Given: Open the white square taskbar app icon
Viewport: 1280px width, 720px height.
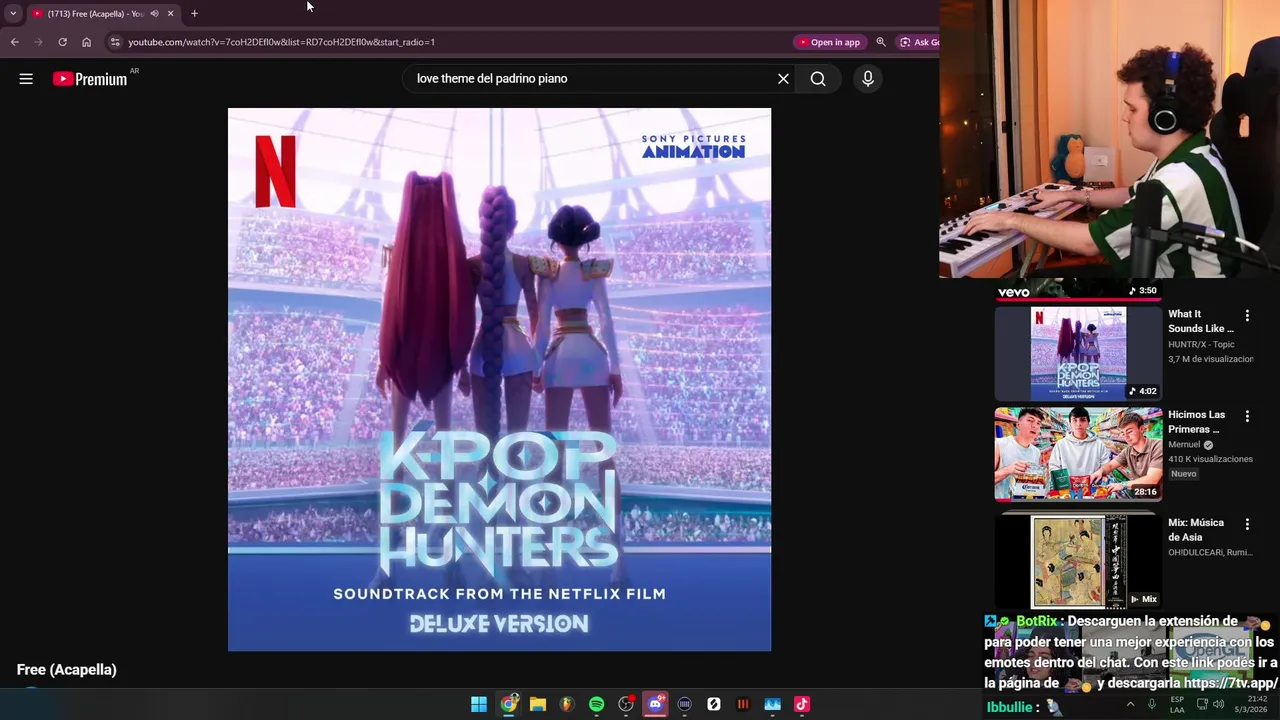Looking at the screenshot, I should click(714, 704).
